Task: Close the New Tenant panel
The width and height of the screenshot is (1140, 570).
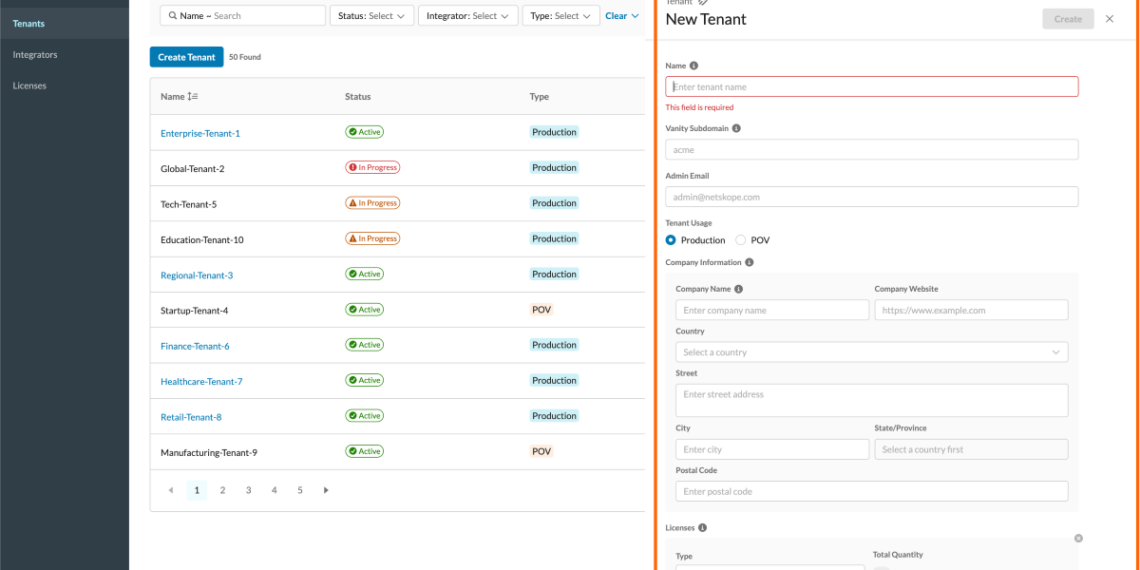Action: point(1109,19)
